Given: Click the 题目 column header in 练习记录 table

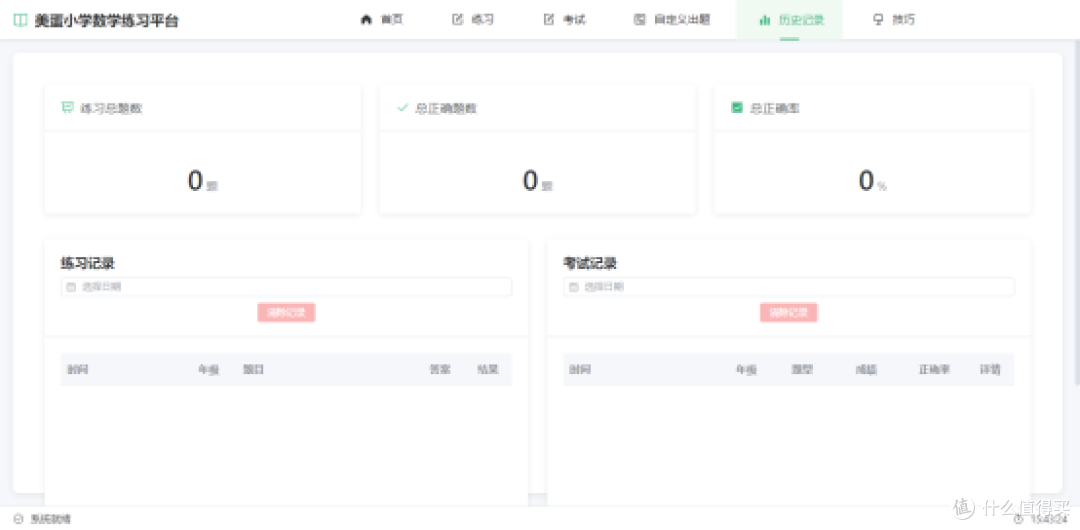Looking at the screenshot, I should click(253, 370).
